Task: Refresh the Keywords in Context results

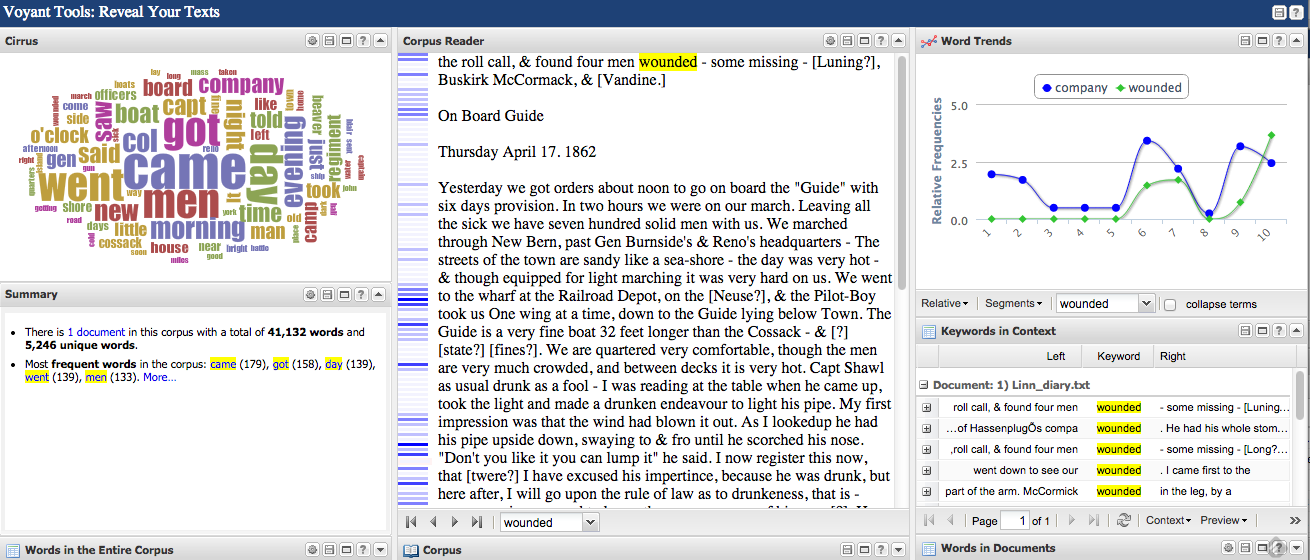Action: 1124,521
